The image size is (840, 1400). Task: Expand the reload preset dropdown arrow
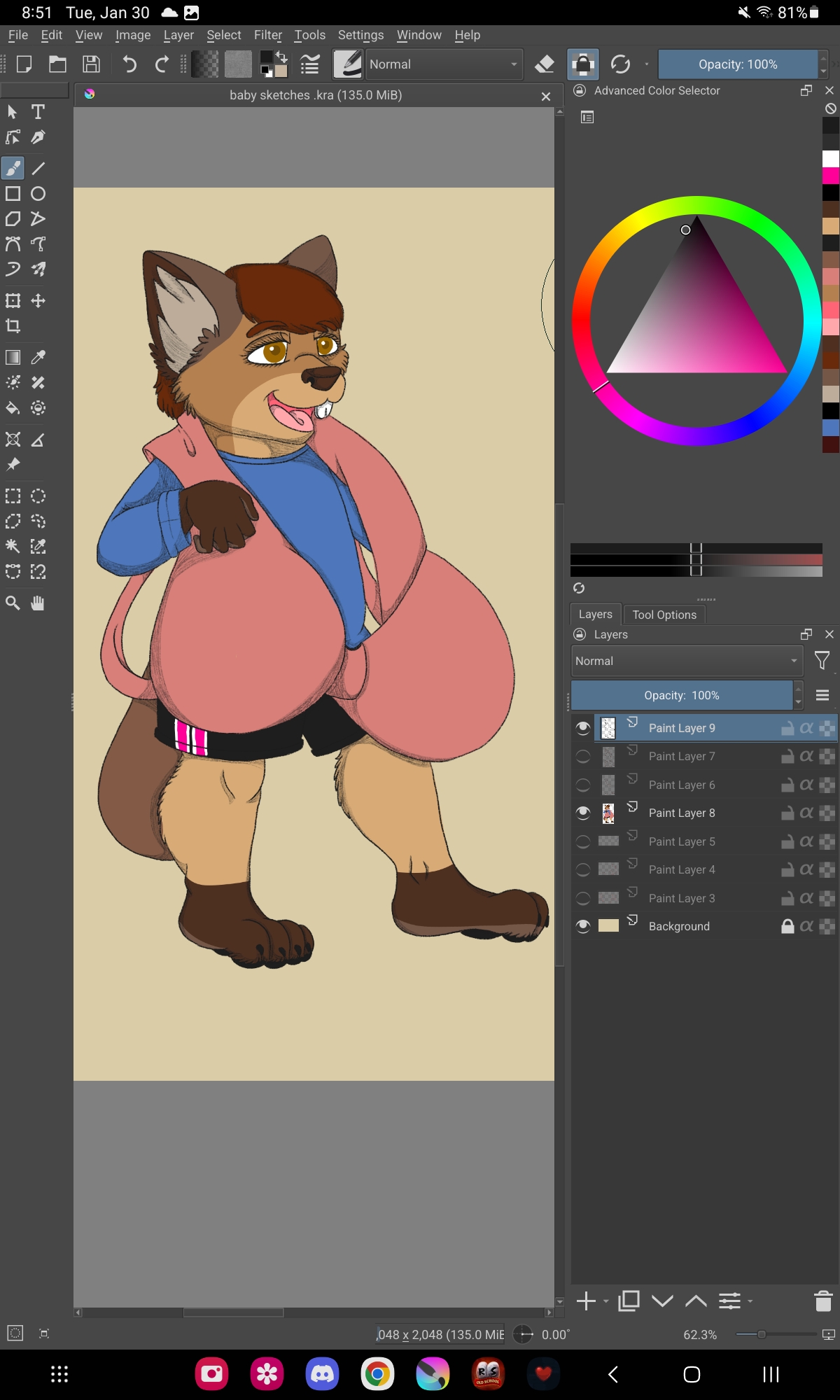(646, 64)
